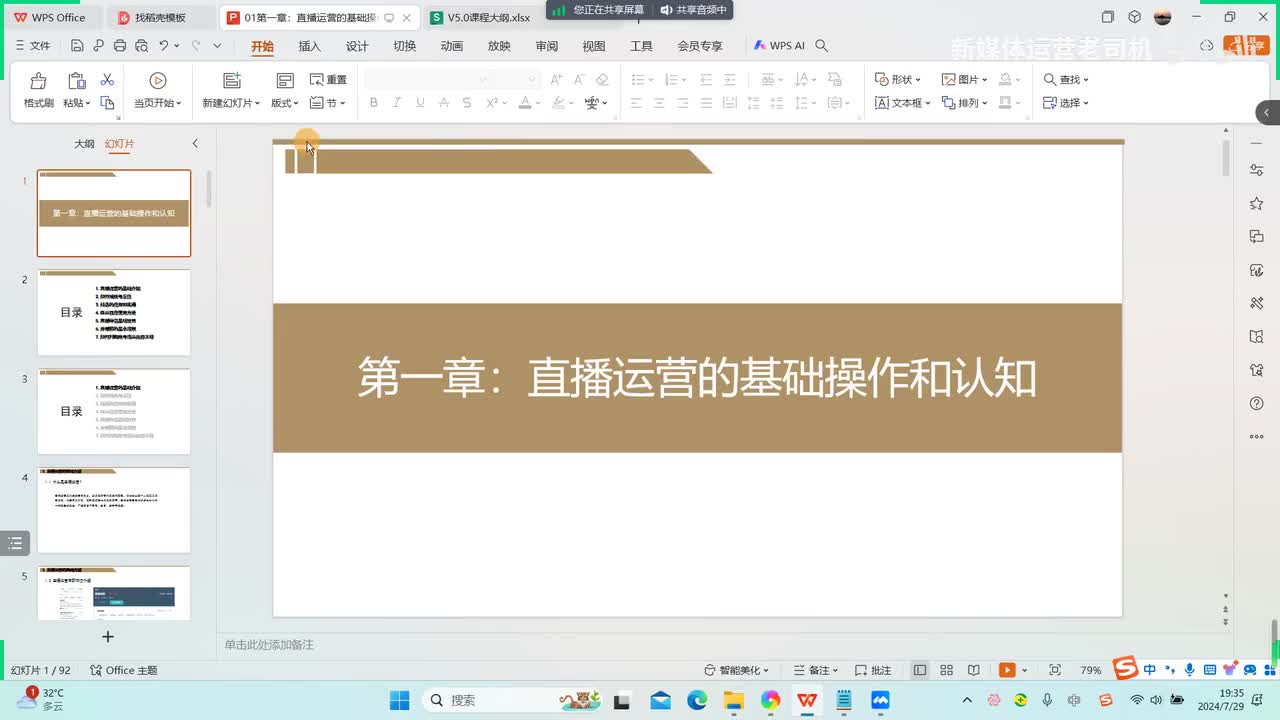Switch to 找稻壳模板 tab
1280x720 pixels.
coord(160,18)
